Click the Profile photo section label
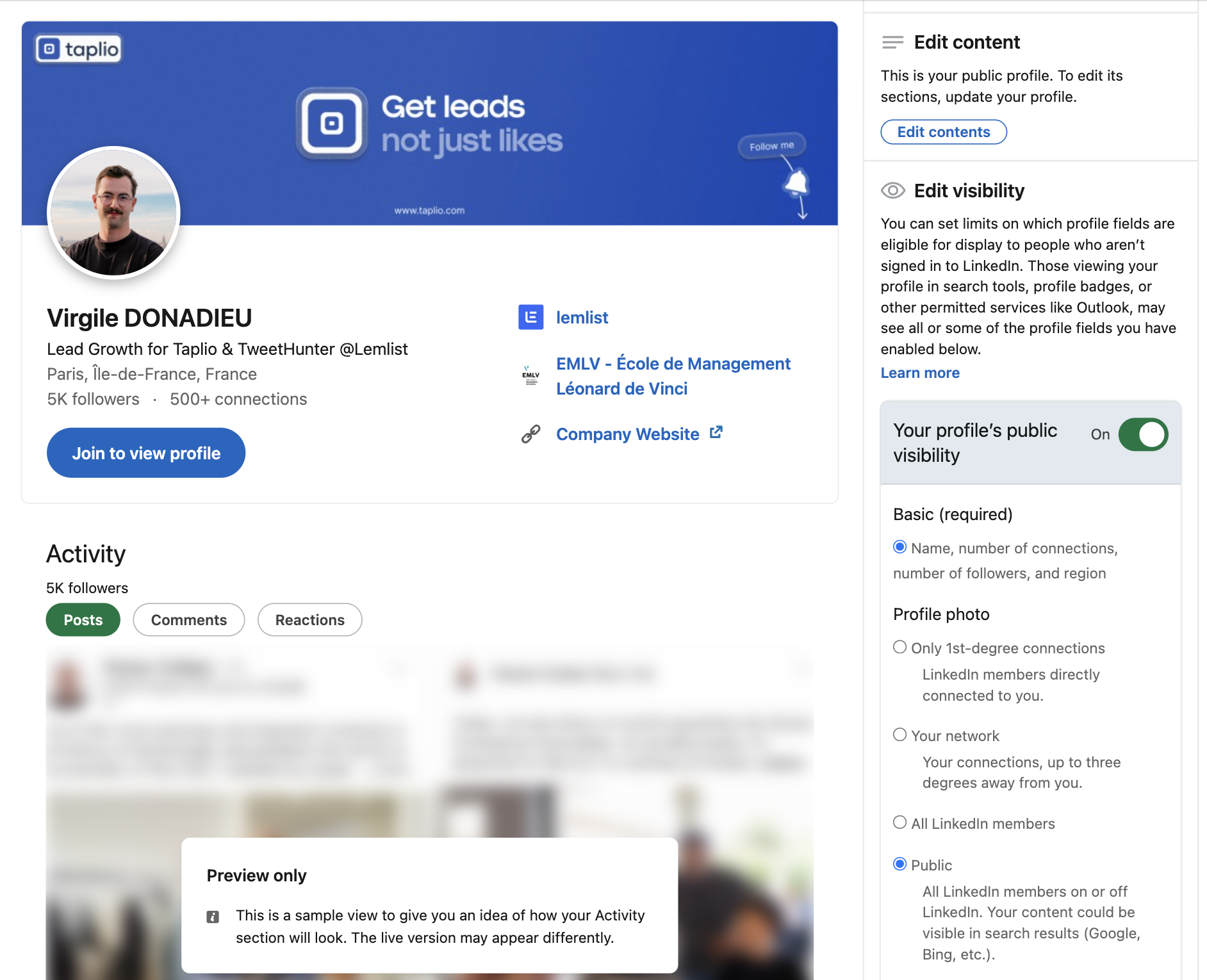Viewport: 1207px width, 980px height. (941, 614)
